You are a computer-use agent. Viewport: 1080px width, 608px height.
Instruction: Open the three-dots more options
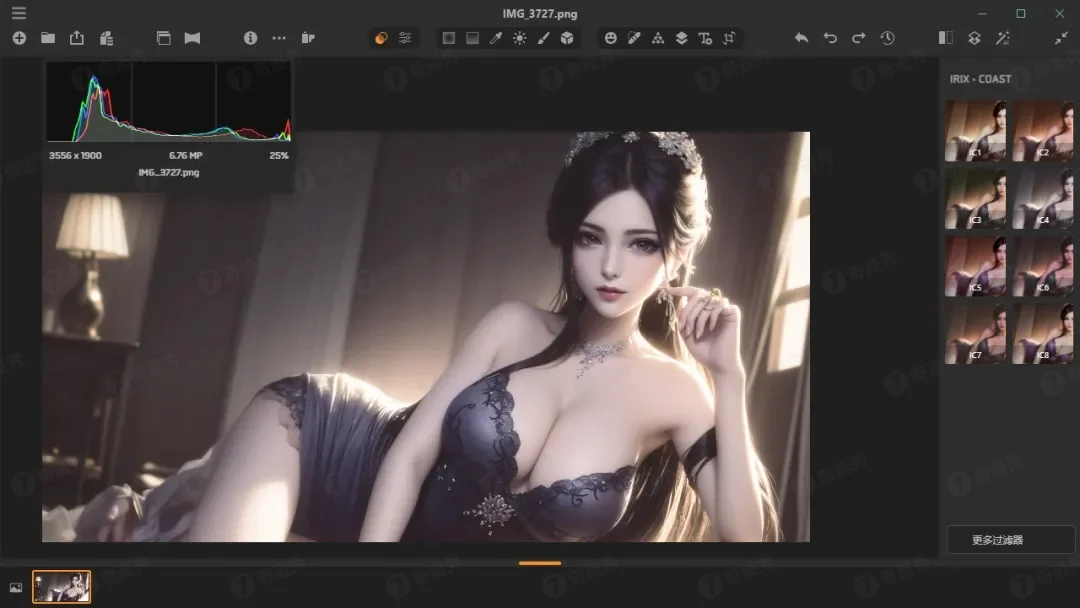[279, 38]
